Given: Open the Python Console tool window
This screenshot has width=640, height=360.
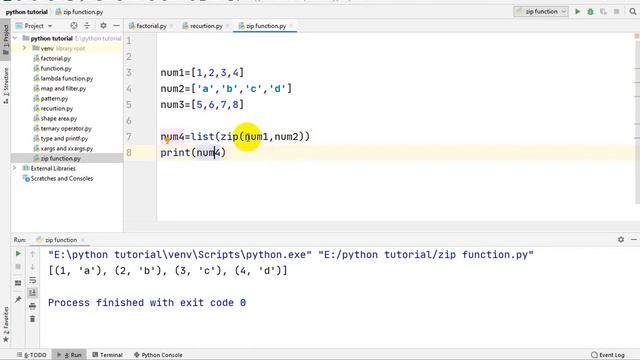Looking at the screenshot, I should tap(158, 355).
